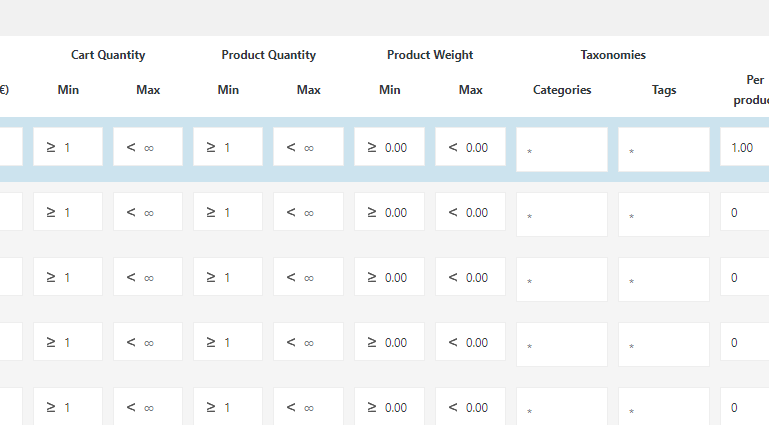Click Product Weight Max field in first row

pos(470,147)
